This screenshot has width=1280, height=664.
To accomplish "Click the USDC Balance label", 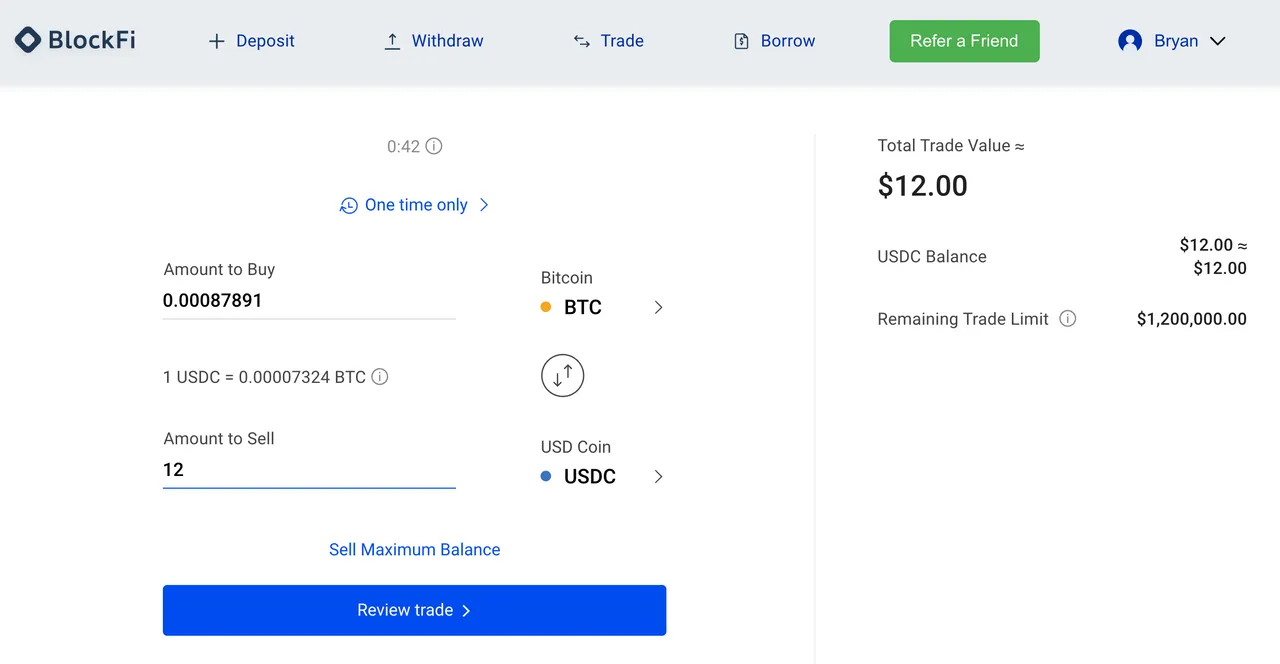I will coord(932,256).
